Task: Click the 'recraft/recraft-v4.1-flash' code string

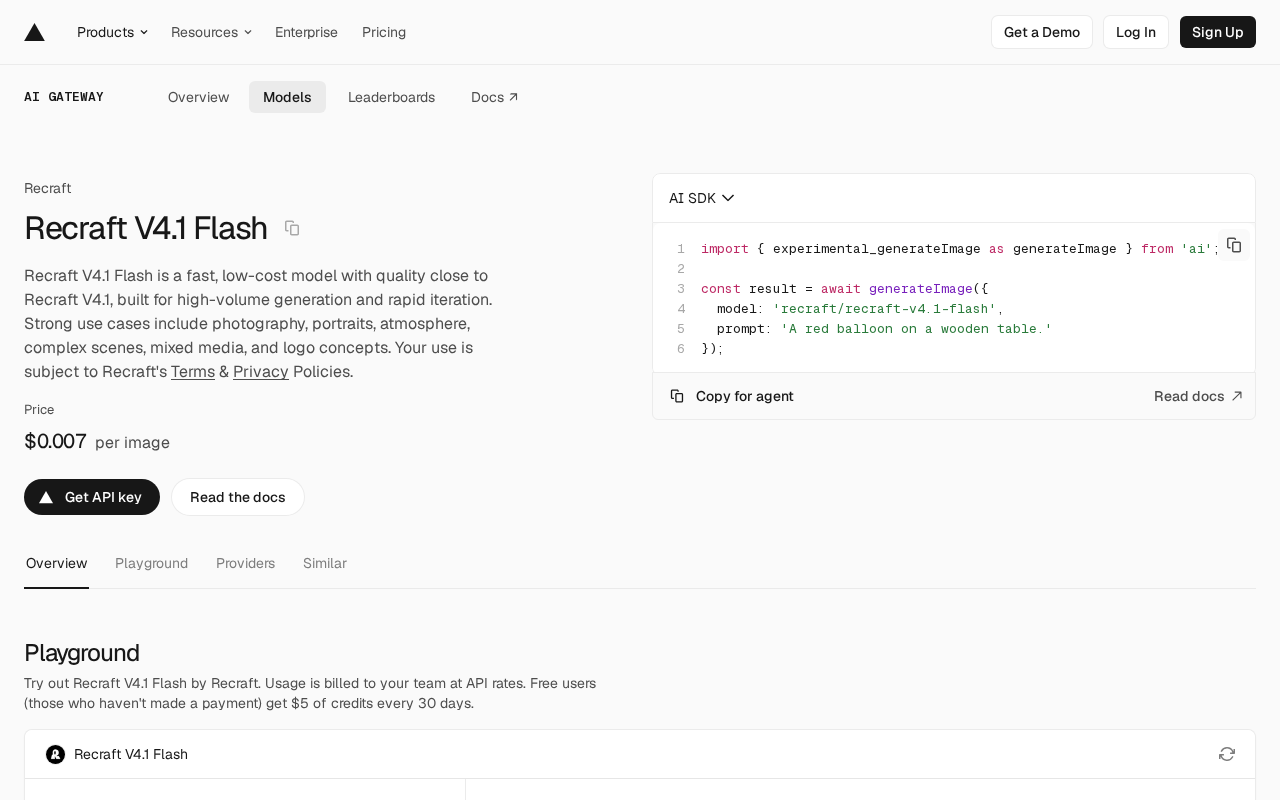Action: tap(884, 308)
